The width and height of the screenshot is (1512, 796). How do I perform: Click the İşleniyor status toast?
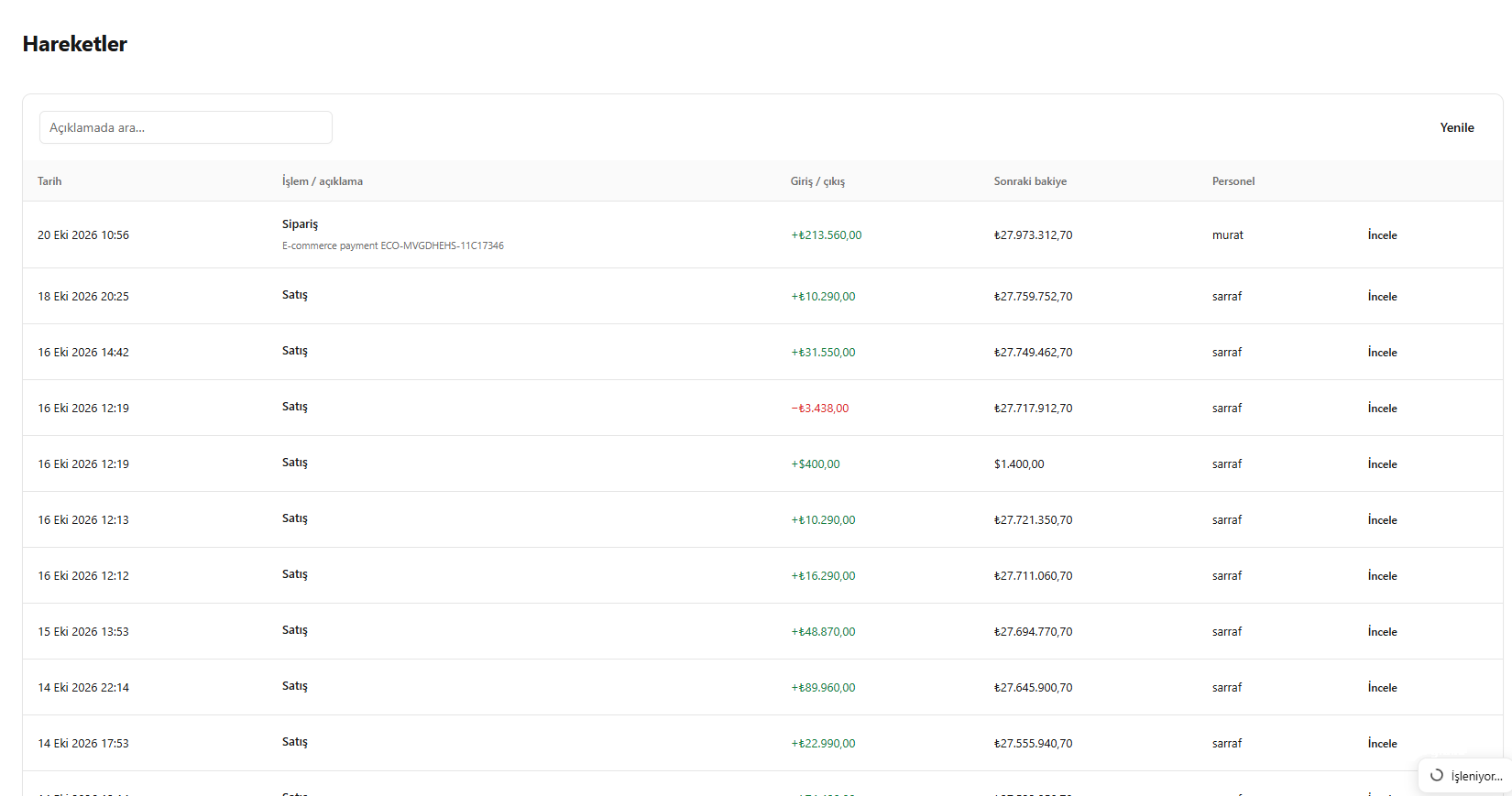click(1464, 776)
